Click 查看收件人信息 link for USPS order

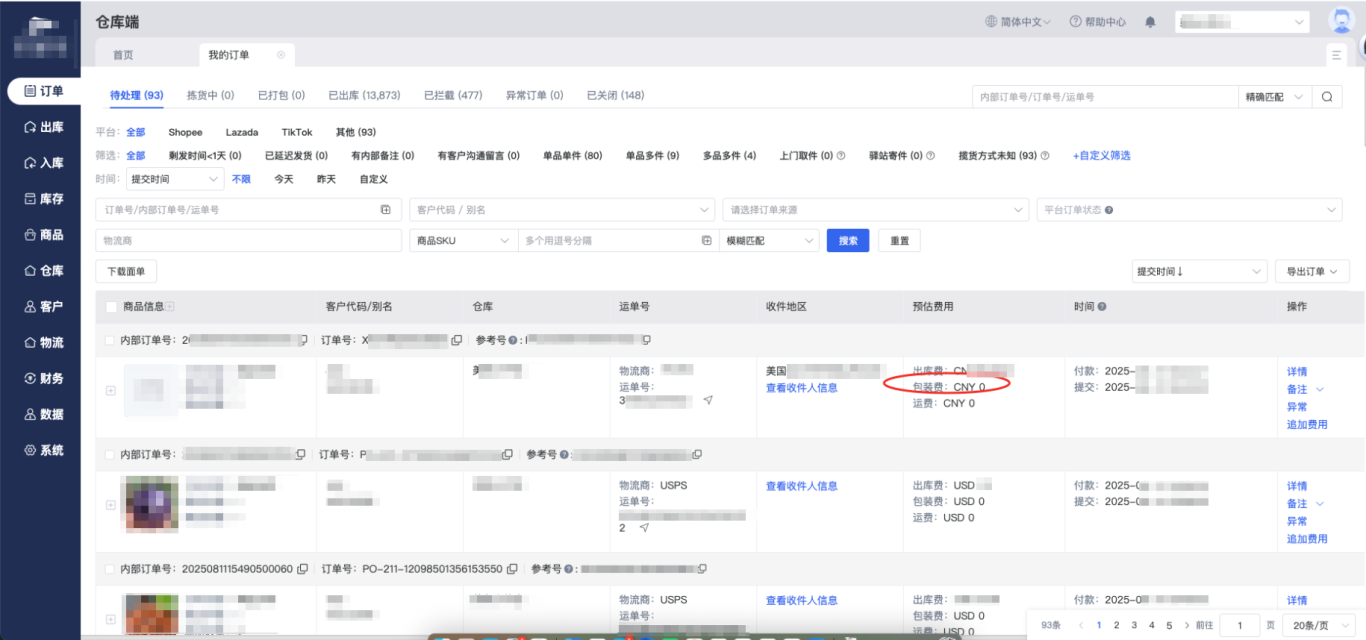[801, 486]
